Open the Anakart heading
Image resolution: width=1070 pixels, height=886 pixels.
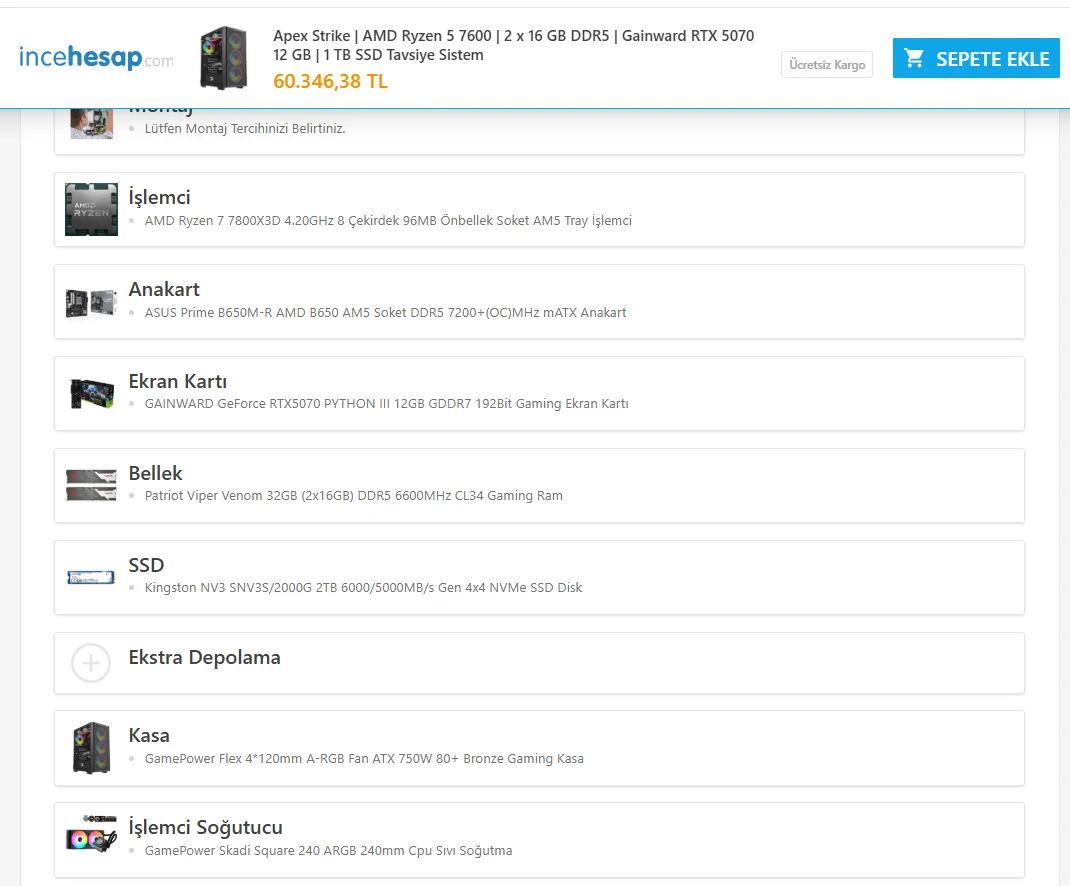[x=164, y=289]
